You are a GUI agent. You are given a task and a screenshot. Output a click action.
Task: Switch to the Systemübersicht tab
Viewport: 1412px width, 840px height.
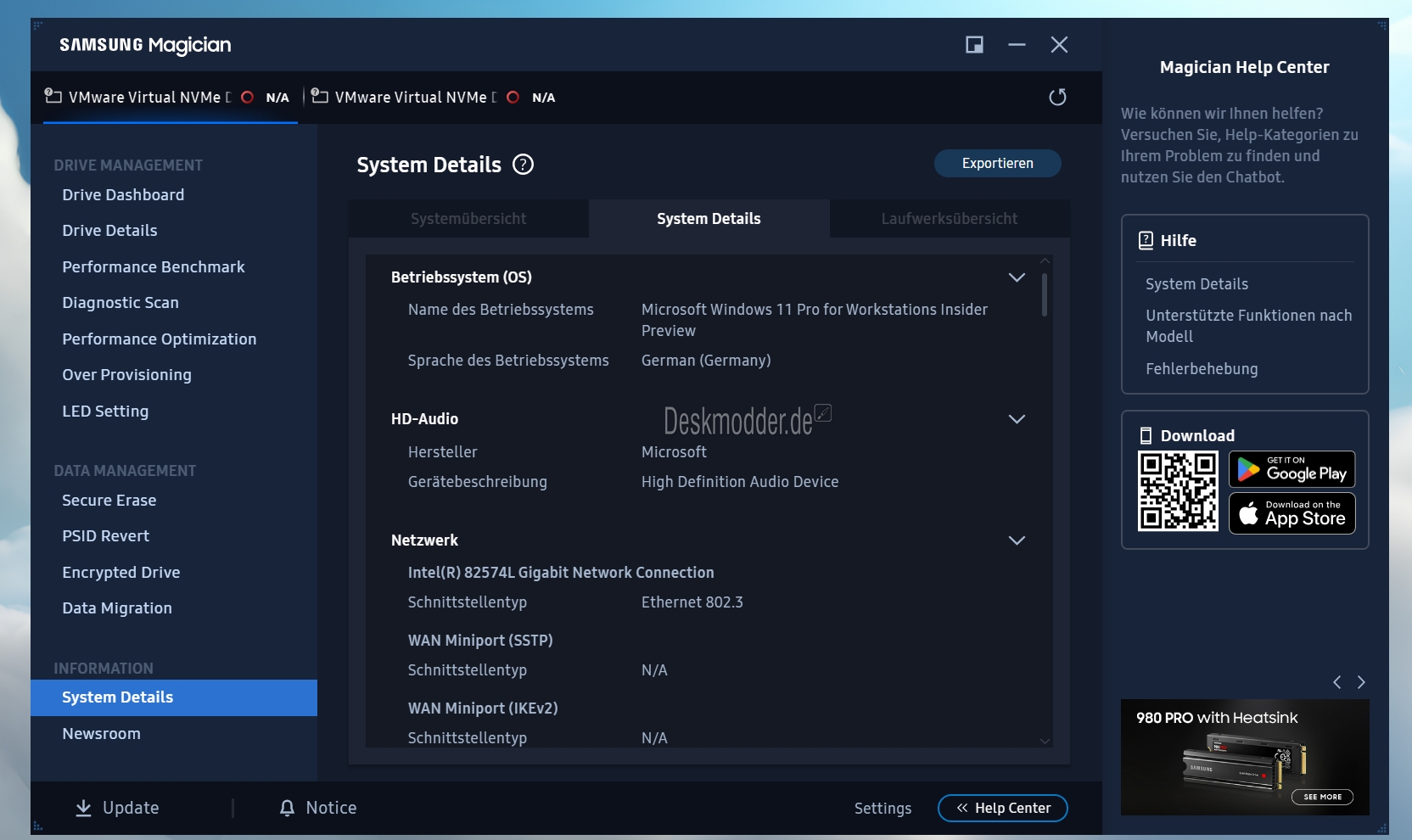[x=468, y=219]
